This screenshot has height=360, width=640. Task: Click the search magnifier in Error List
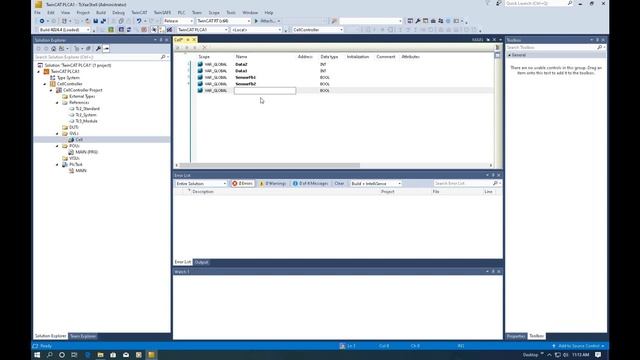pyautogui.click(x=495, y=184)
